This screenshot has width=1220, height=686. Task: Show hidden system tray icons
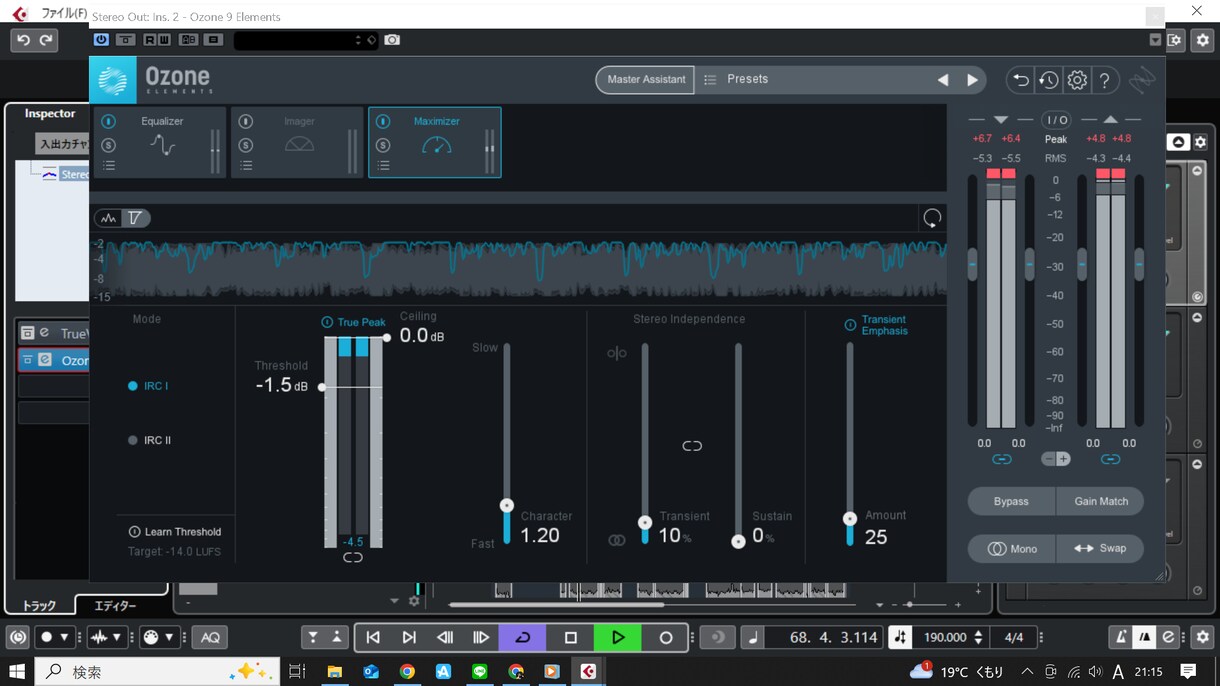(1027, 672)
